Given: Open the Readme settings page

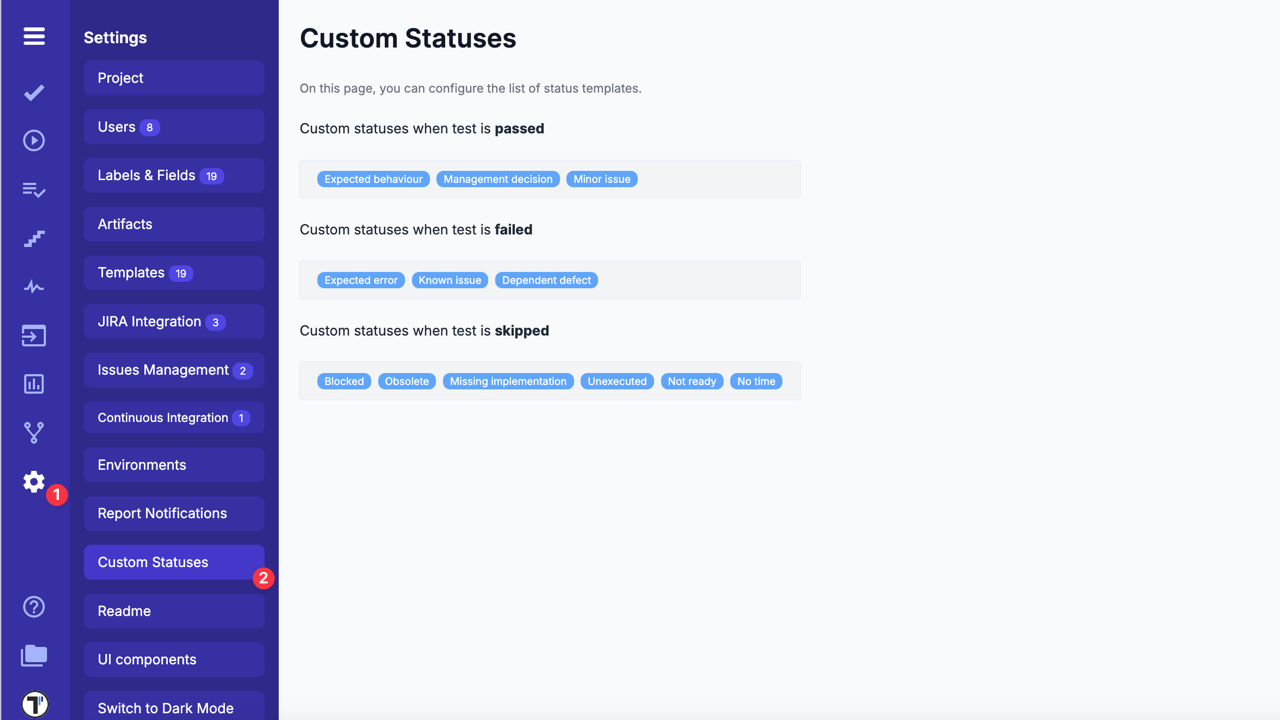Looking at the screenshot, I should 173,610.
